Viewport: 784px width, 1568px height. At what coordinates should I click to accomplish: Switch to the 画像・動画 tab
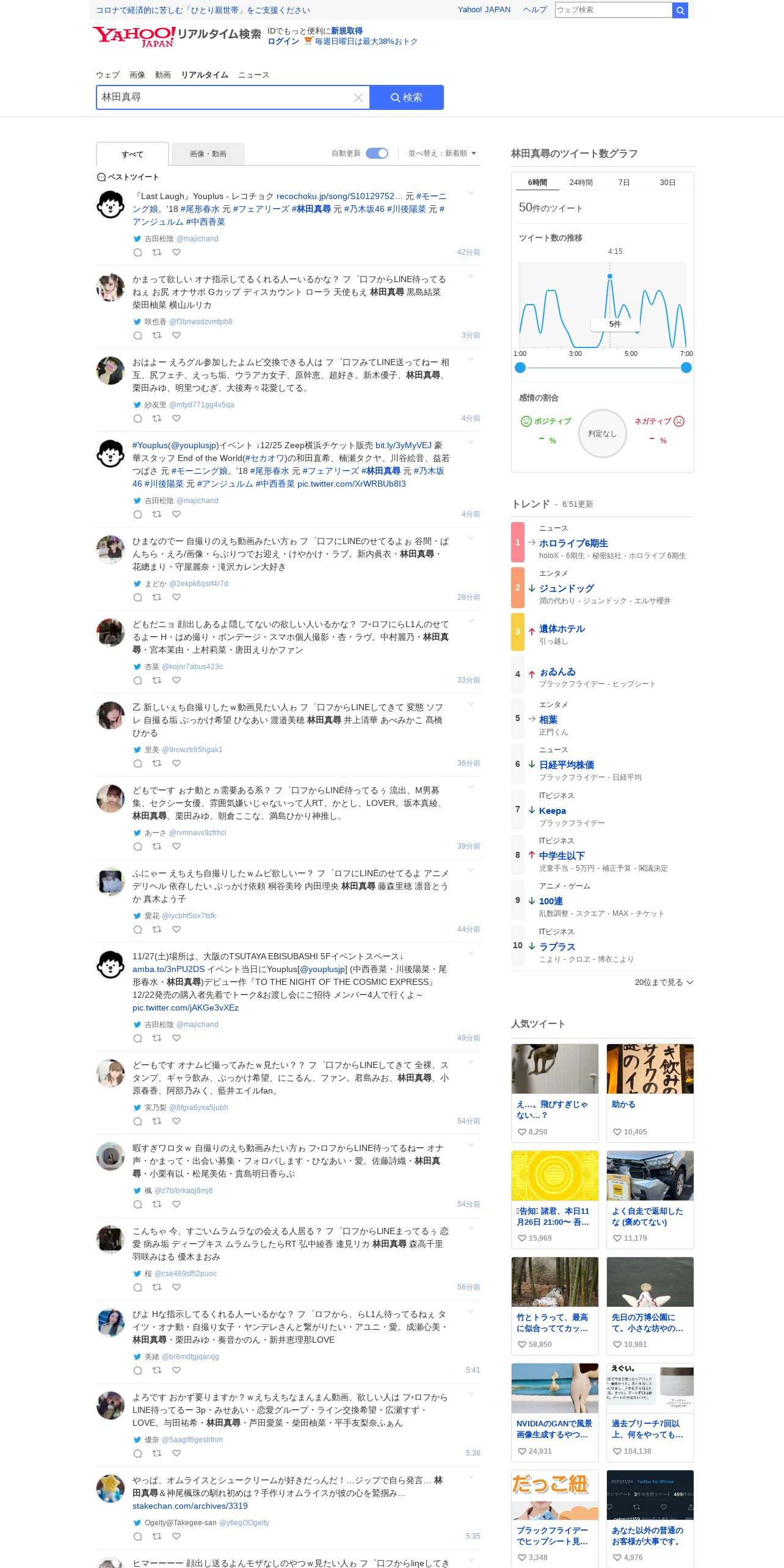pyautogui.click(x=208, y=154)
